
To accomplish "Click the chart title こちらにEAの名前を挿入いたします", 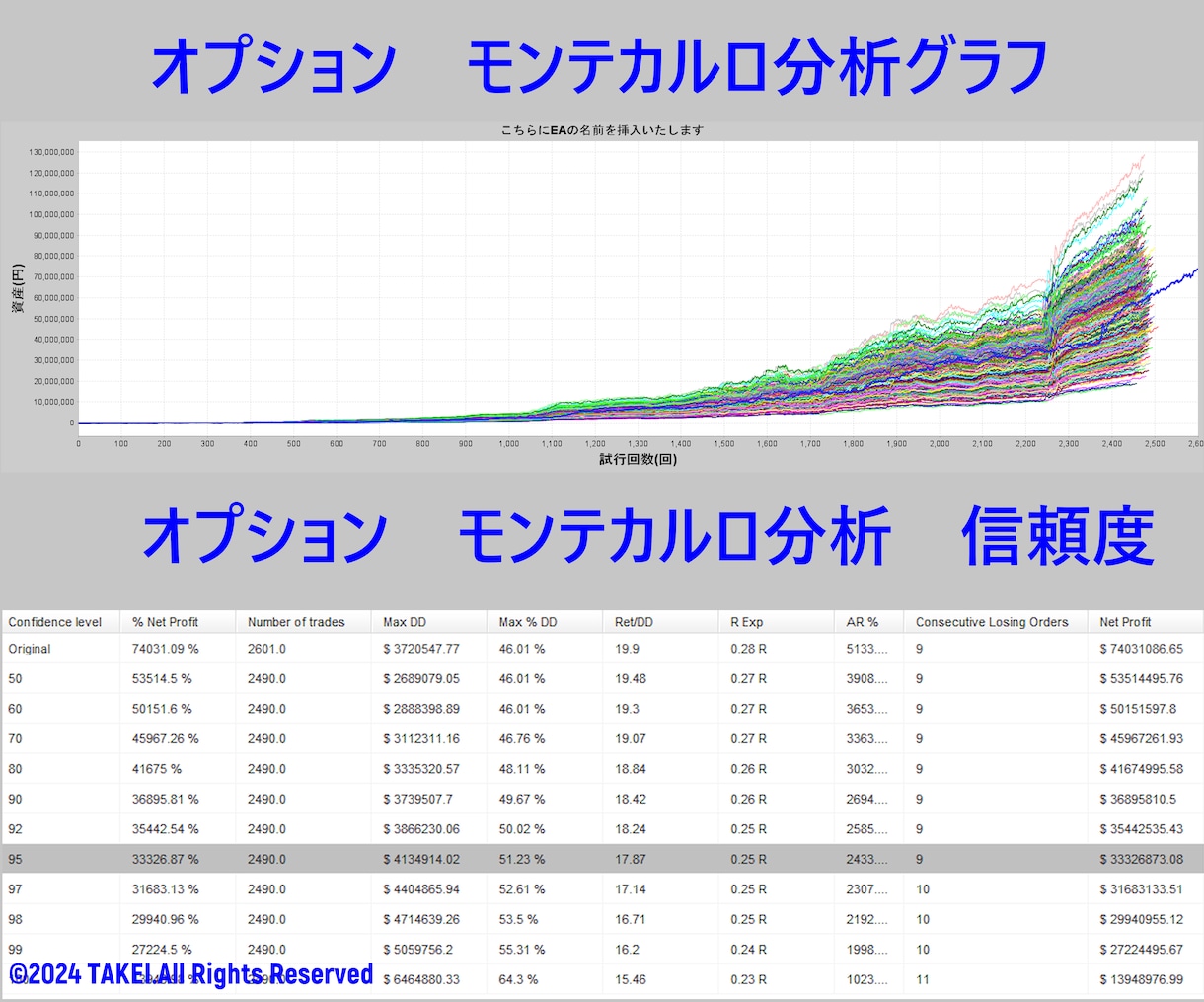I will coord(602,130).
